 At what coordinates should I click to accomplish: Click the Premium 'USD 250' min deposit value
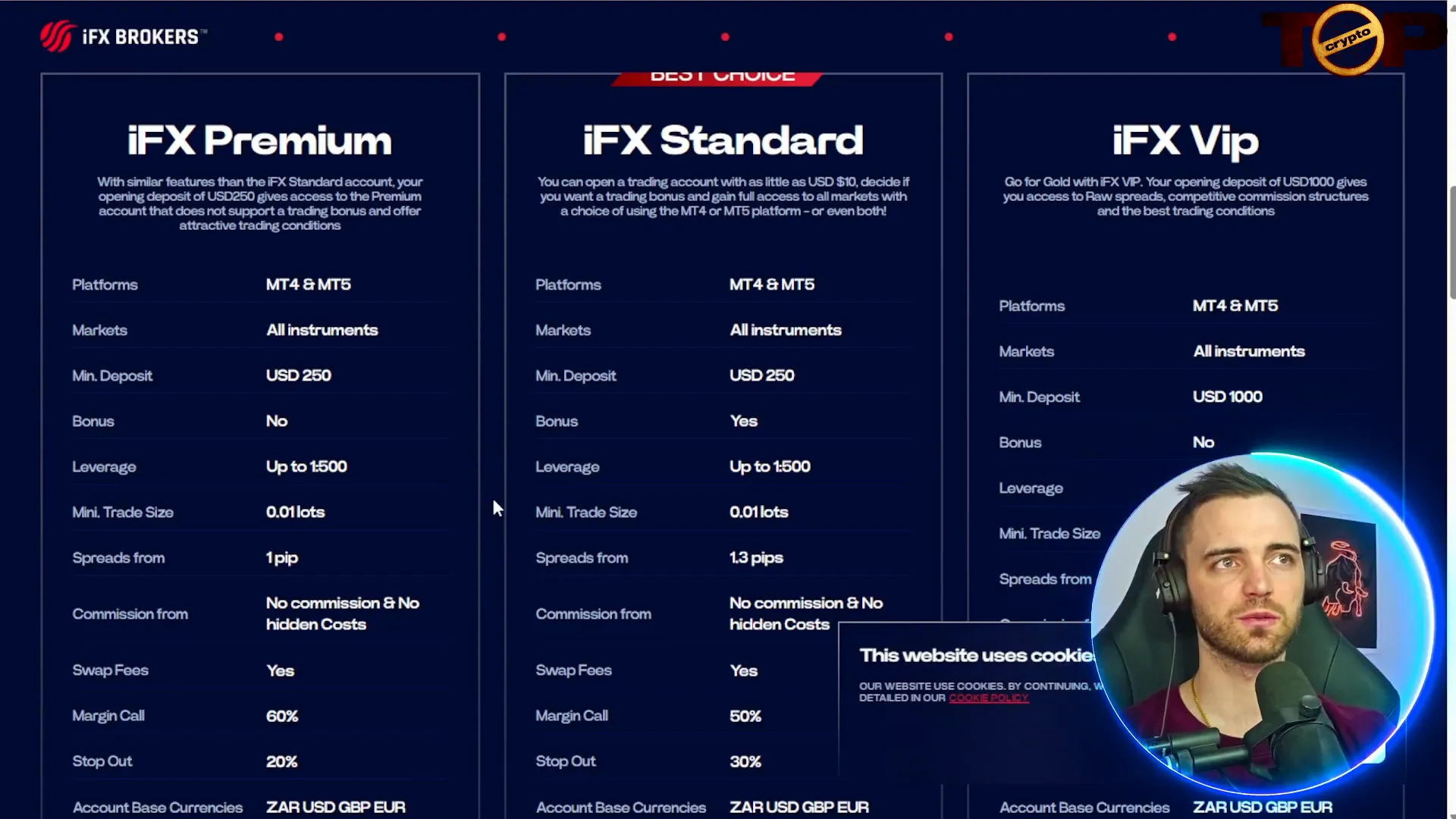tap(298, 375)
